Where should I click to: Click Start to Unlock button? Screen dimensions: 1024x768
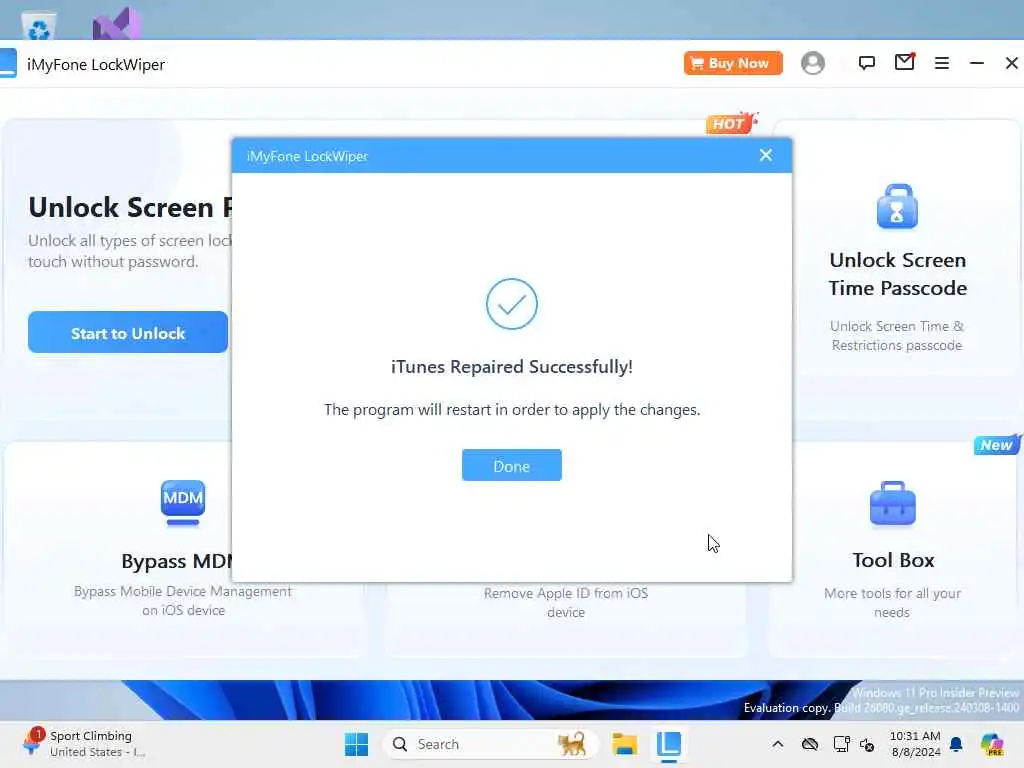[x=128, y=332]
